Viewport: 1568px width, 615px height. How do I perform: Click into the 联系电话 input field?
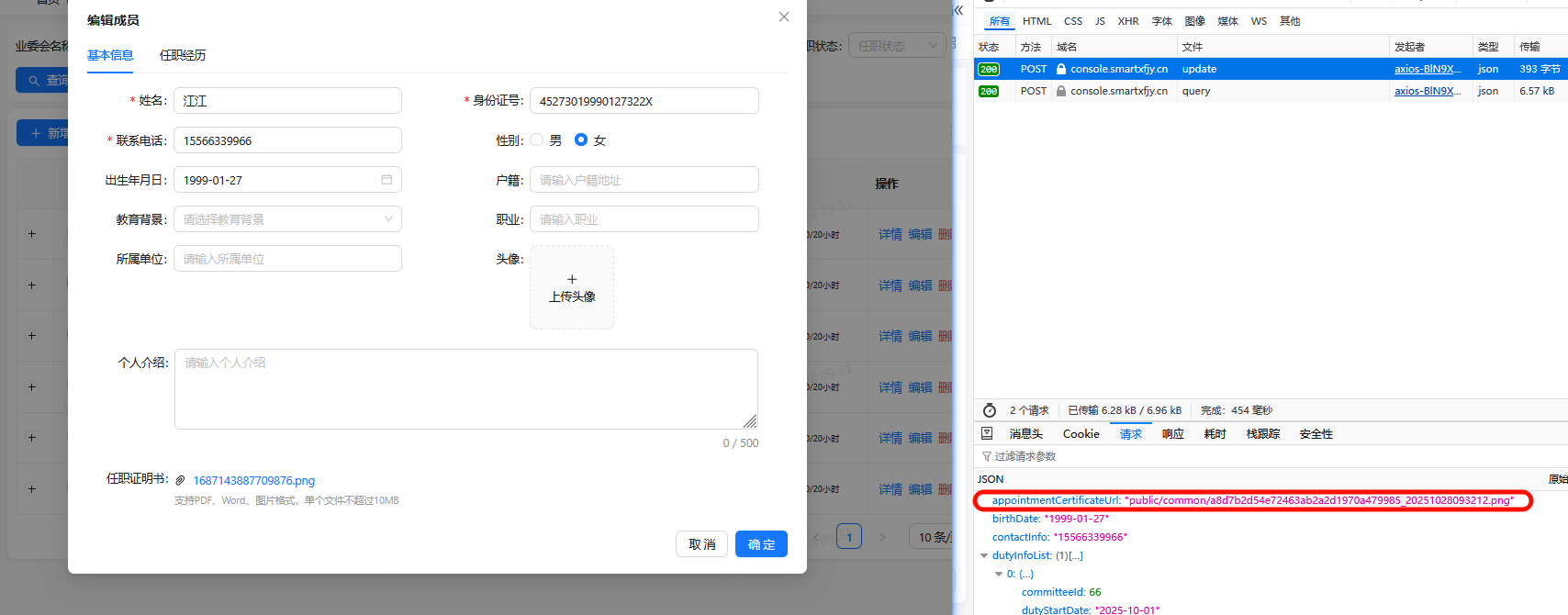pos(287,140)
